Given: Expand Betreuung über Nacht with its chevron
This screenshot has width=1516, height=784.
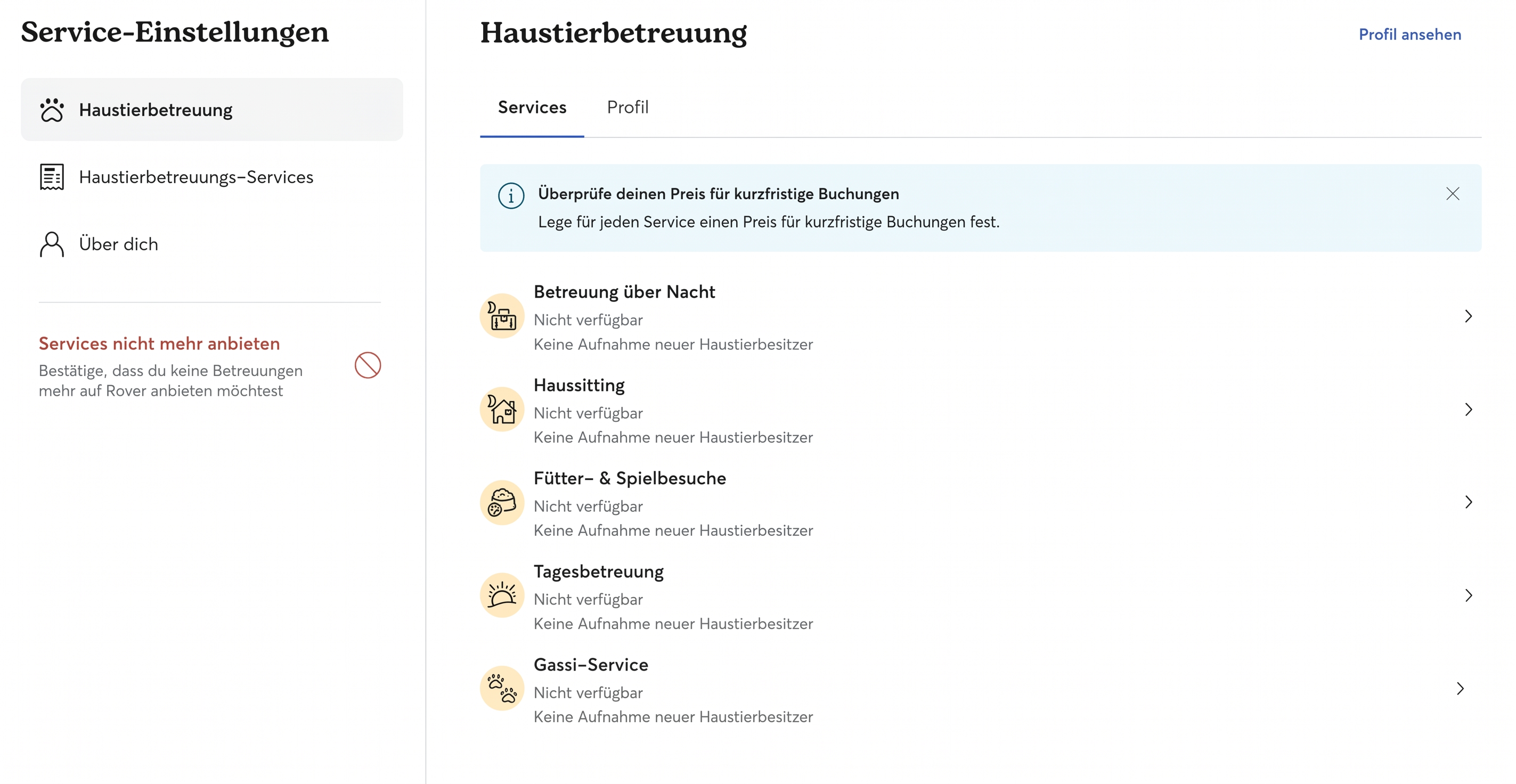Looking at the screenshot, I should 1469,316.
